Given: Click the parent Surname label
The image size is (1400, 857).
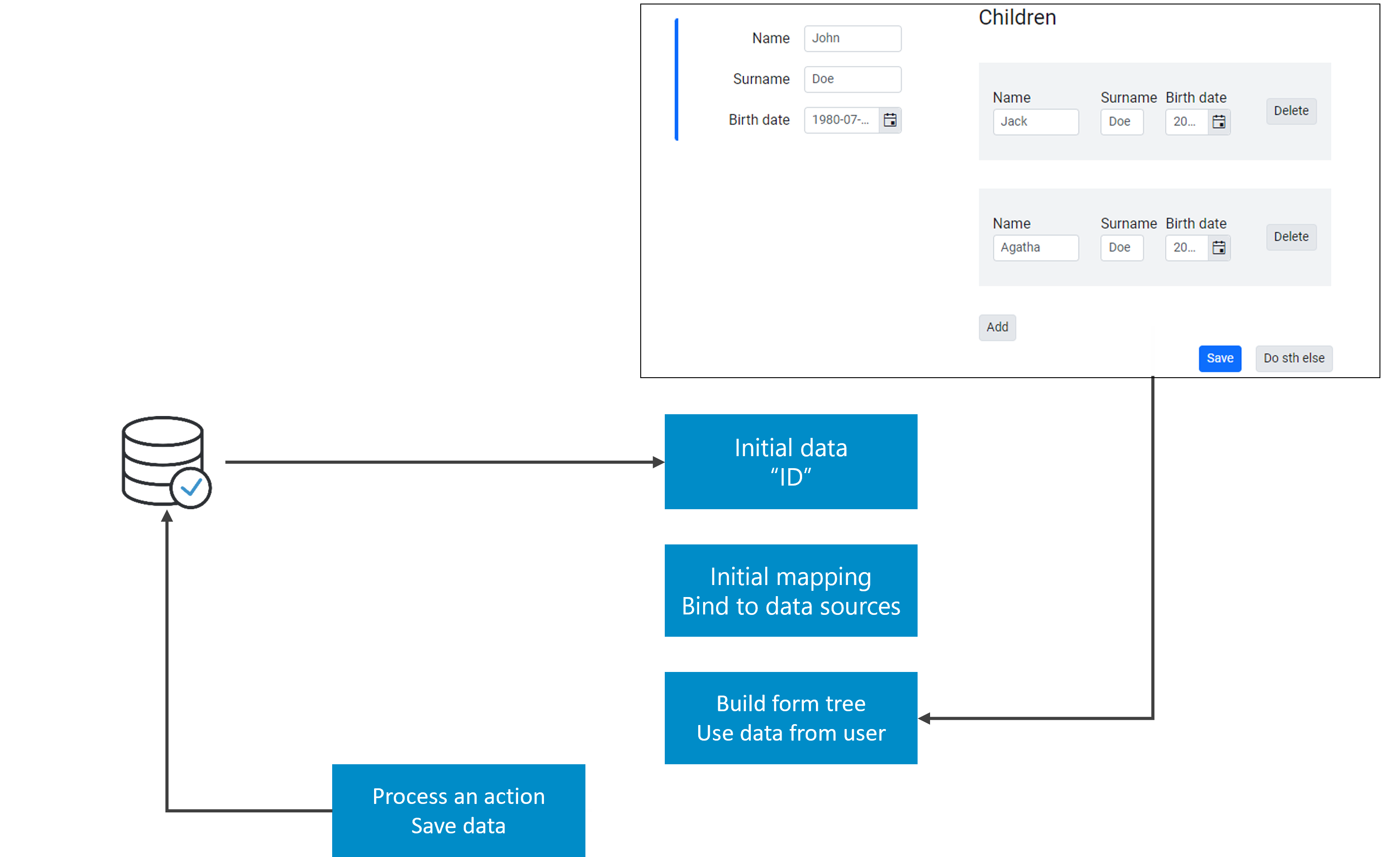Looking at the screenshot, I should 762,79.
